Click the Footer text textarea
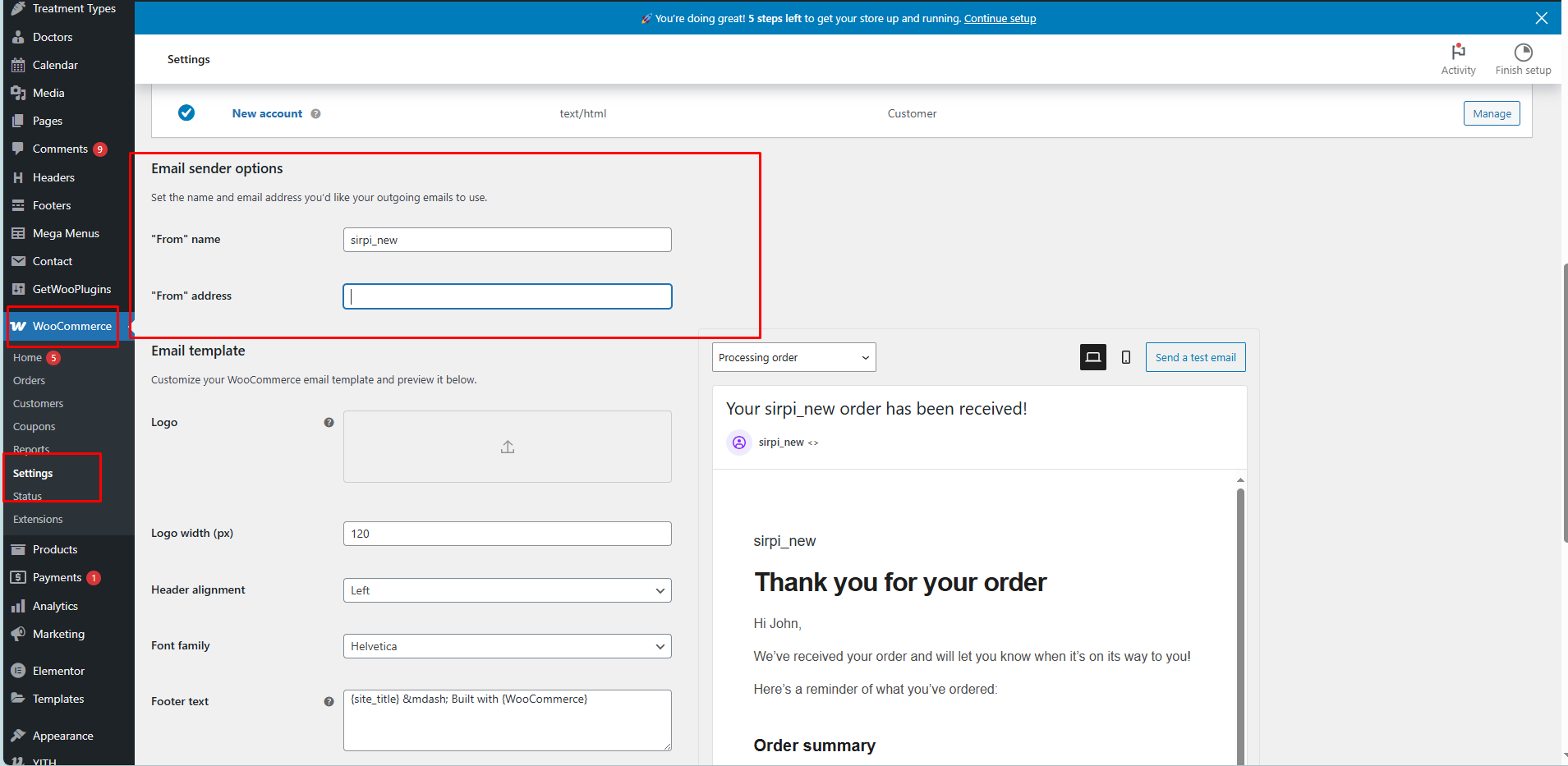The image size is (1568, 766). click(x=508, y=720)
